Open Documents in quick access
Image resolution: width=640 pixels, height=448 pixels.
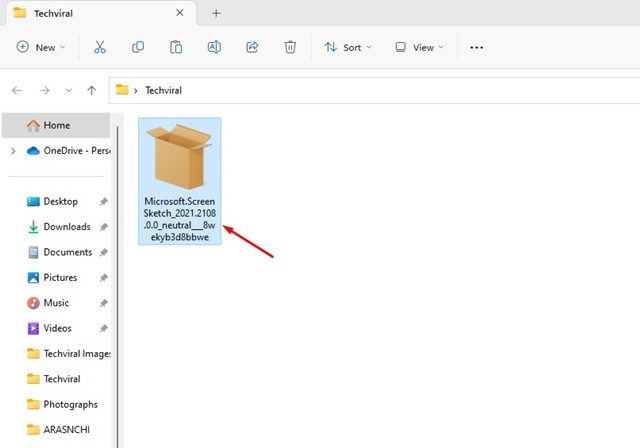coord(60,252)
